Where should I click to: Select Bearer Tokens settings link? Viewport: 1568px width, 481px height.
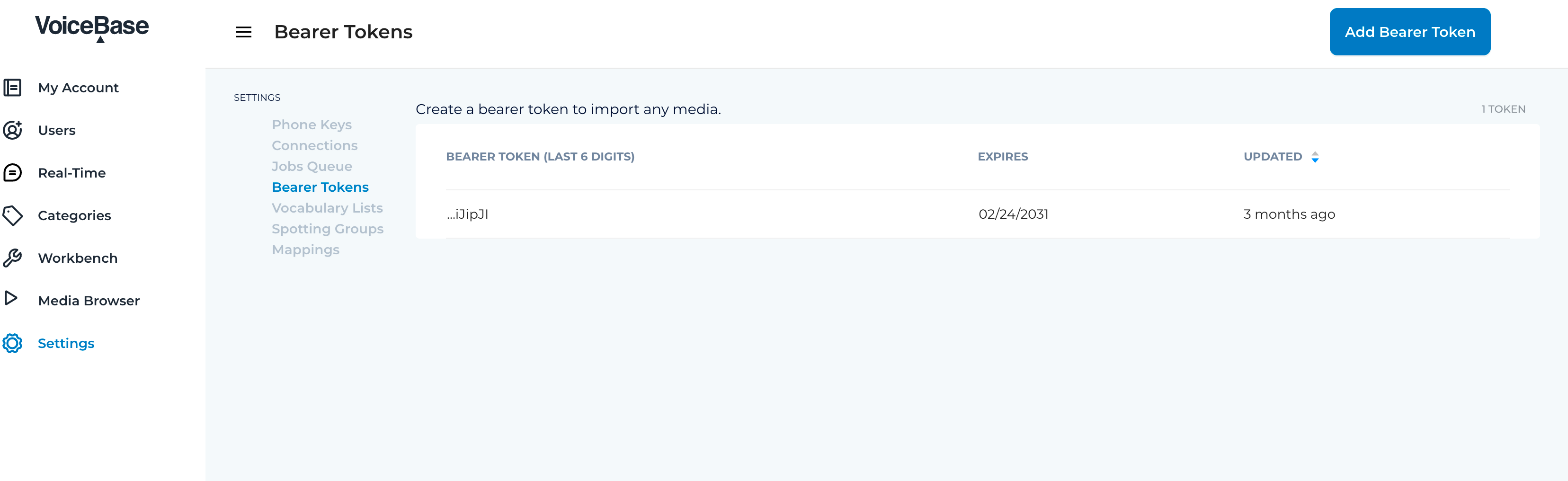(x=320, y=187)
